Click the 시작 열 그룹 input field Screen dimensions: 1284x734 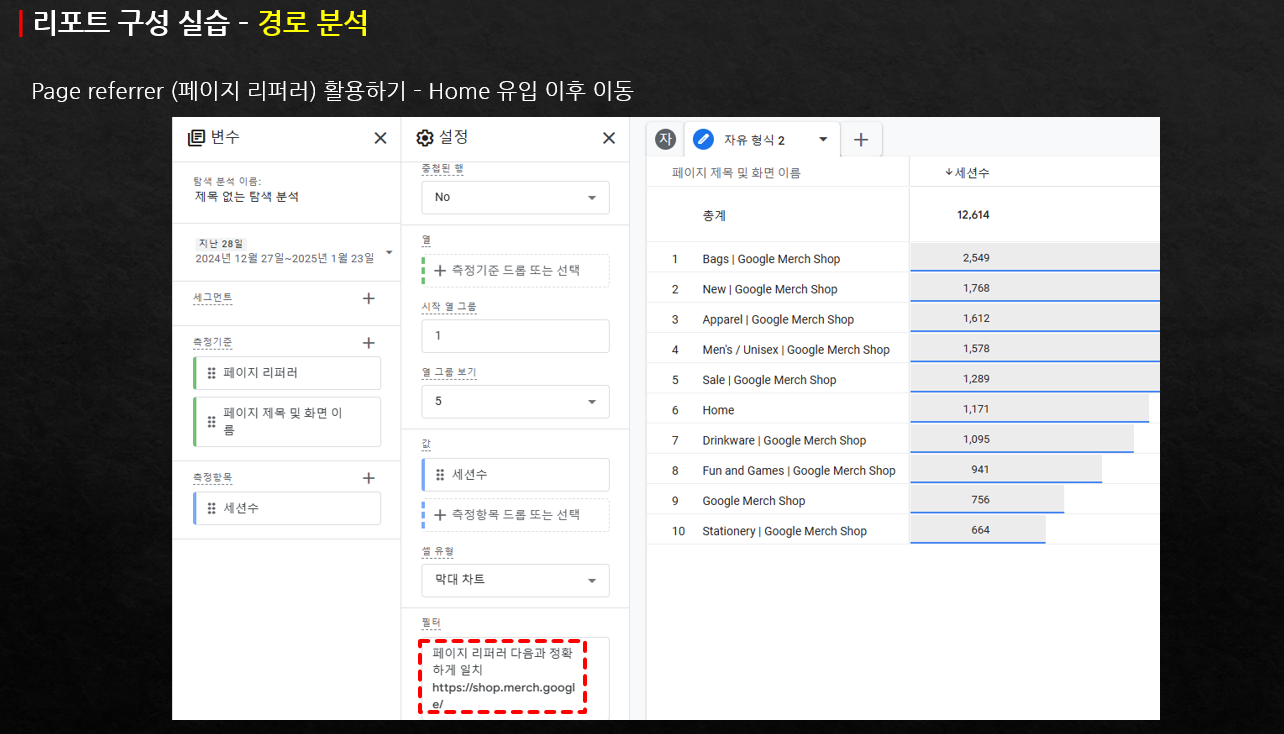coord(515,335)
